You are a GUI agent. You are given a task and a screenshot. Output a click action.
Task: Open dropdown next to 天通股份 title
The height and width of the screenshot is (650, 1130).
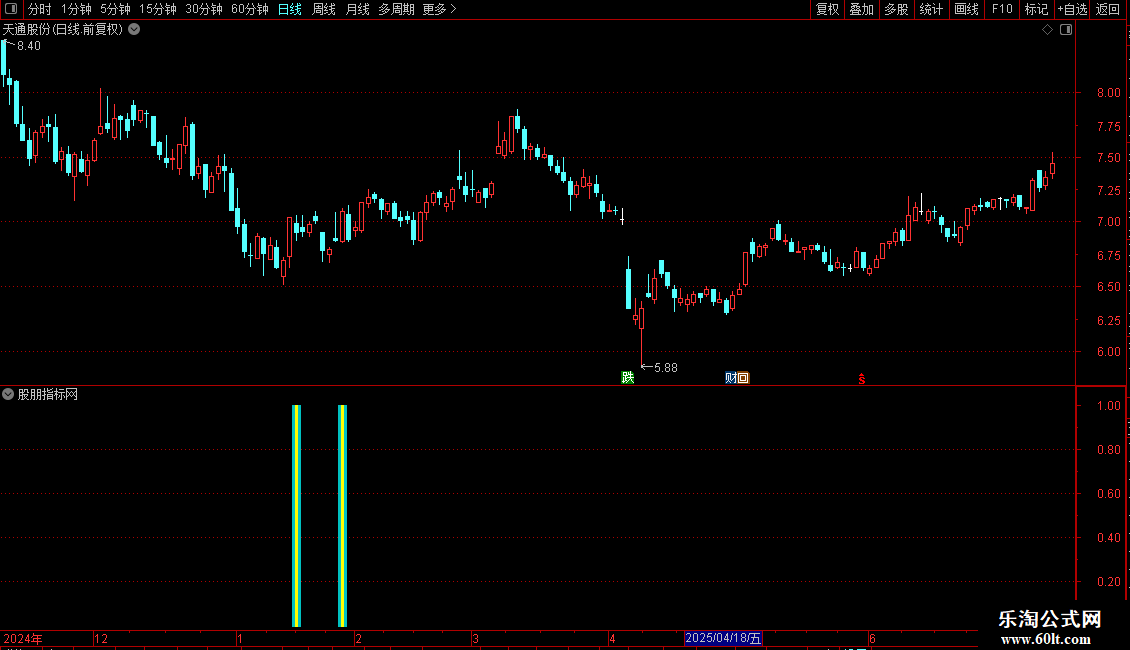point(134,30)
